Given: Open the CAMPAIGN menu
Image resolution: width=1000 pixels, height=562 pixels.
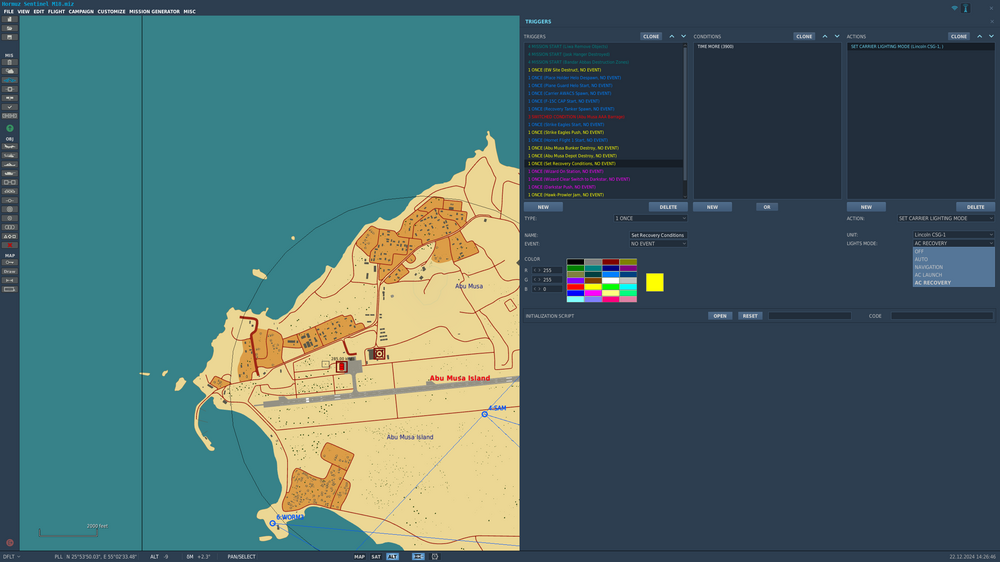Looking at the screenshot, I should [x=82, y=12].
